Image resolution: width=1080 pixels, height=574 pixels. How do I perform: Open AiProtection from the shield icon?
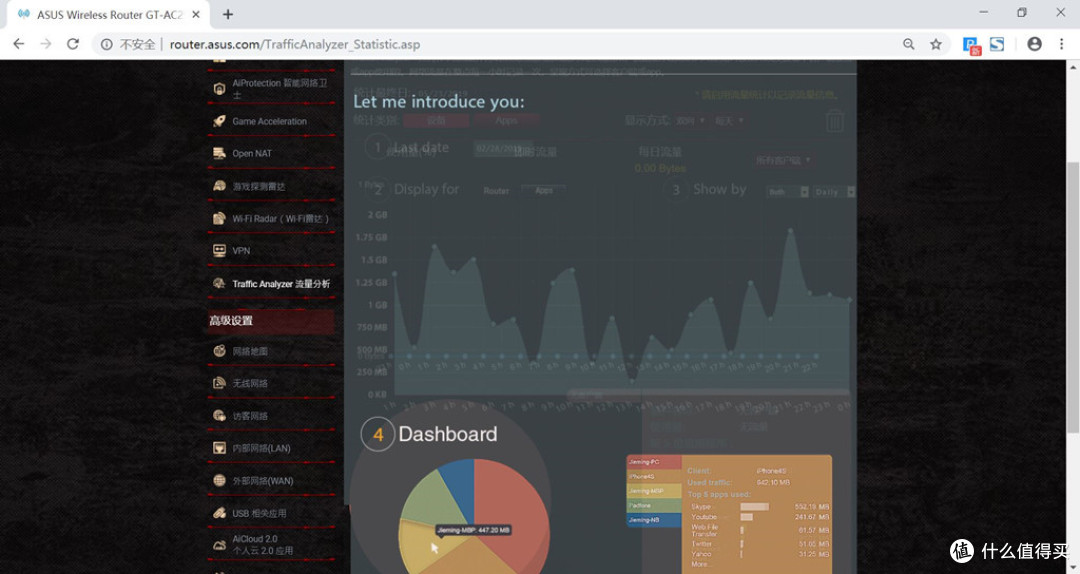[x=219, y=88]
